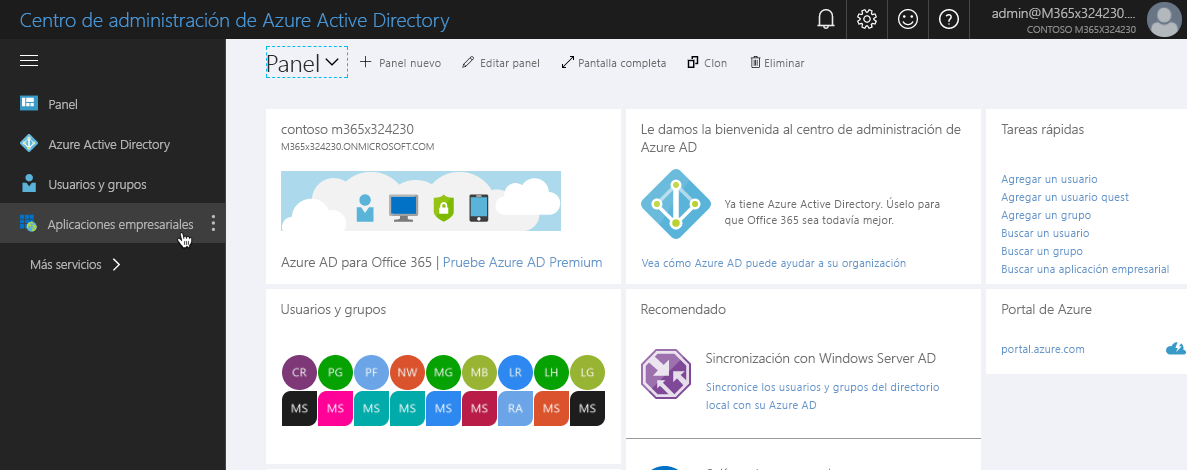Click the feedback smiley icon

click(908, 20)
